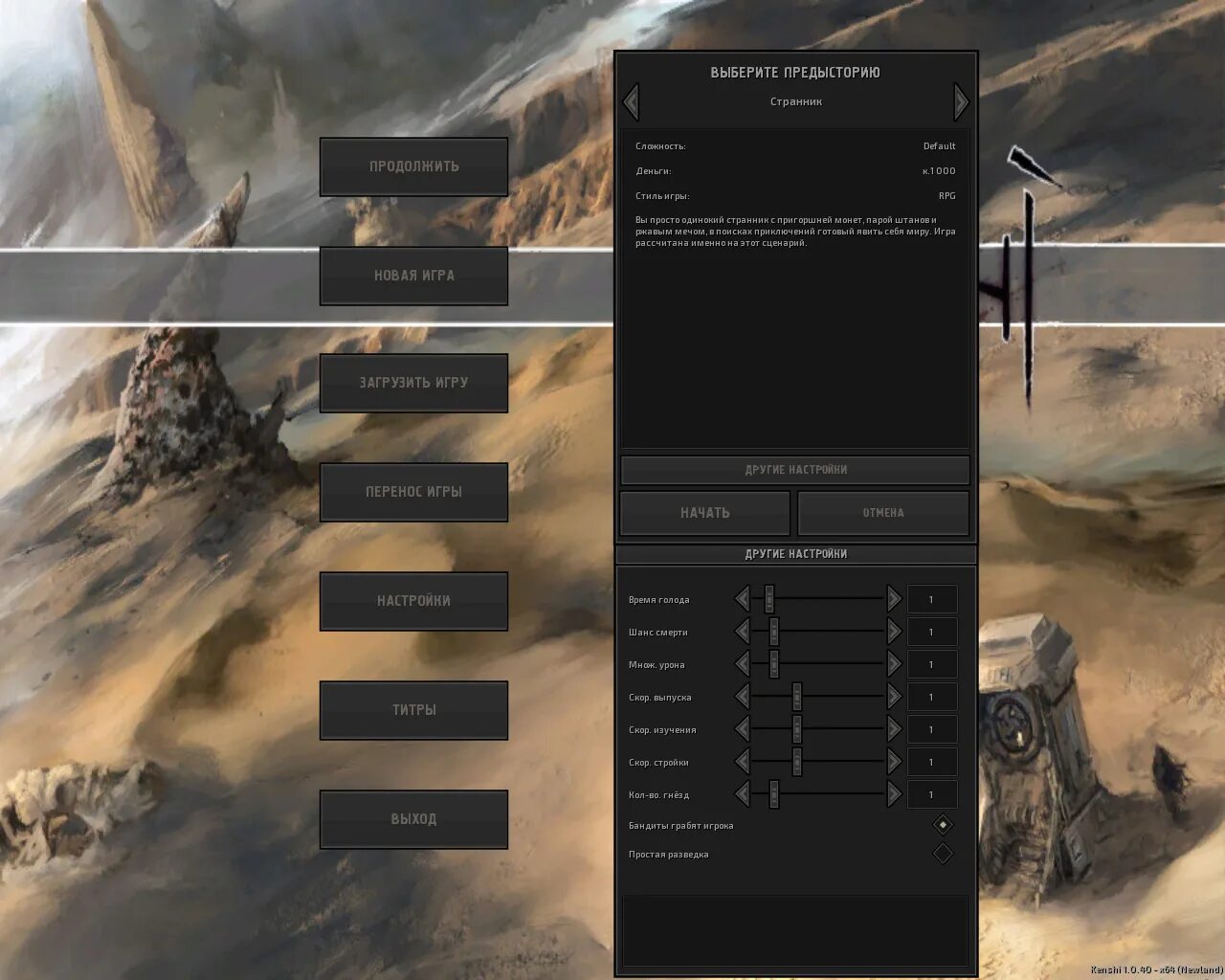Click the Default difficulty value
The width and height of the screenshot is (1225, 980).
[940, 146]
